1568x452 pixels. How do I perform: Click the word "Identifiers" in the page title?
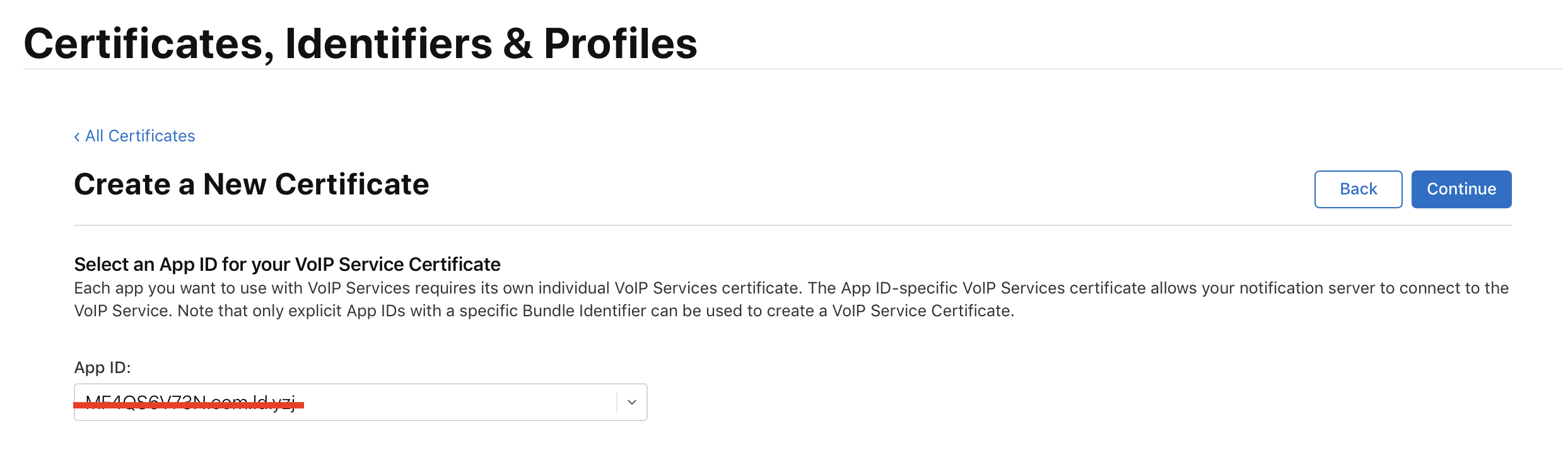click(388, 44)
